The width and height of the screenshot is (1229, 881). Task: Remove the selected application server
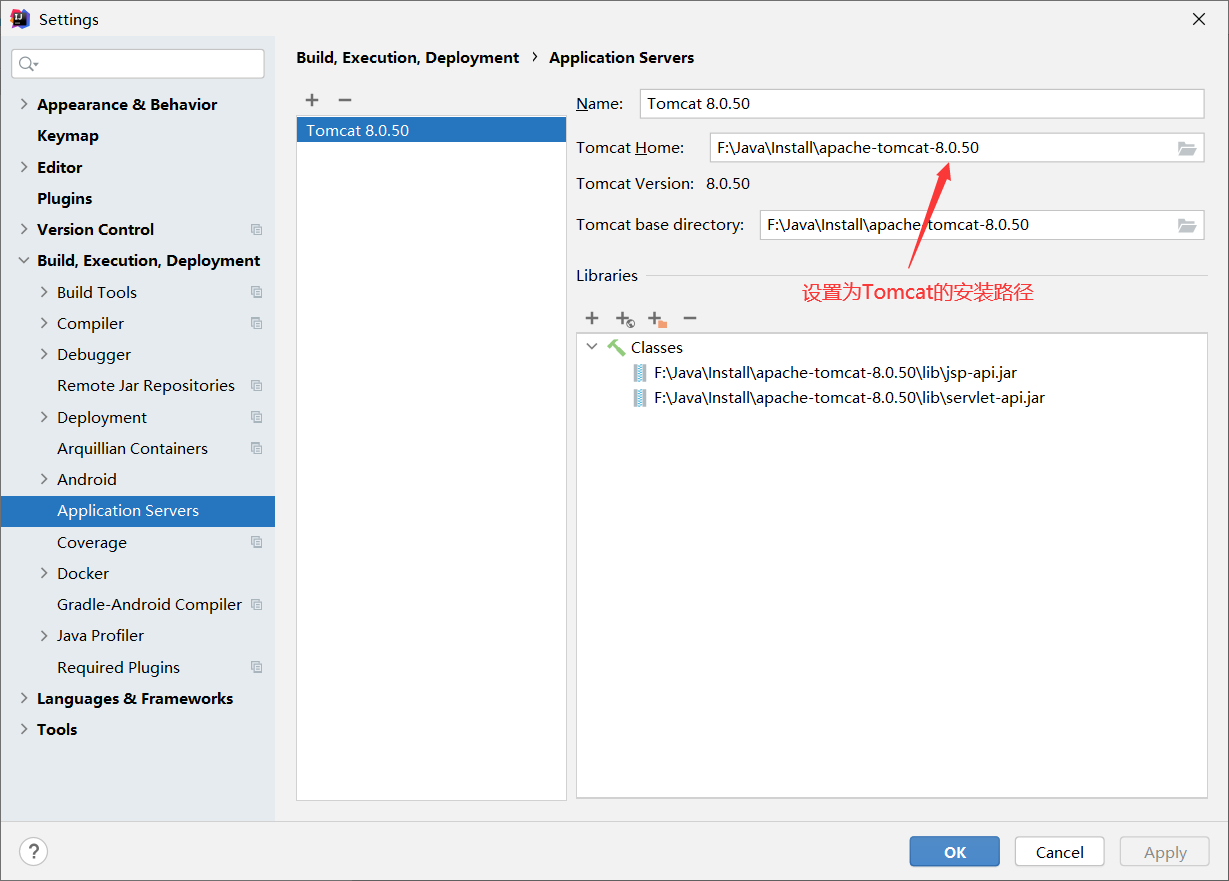[x=345, y=100]
